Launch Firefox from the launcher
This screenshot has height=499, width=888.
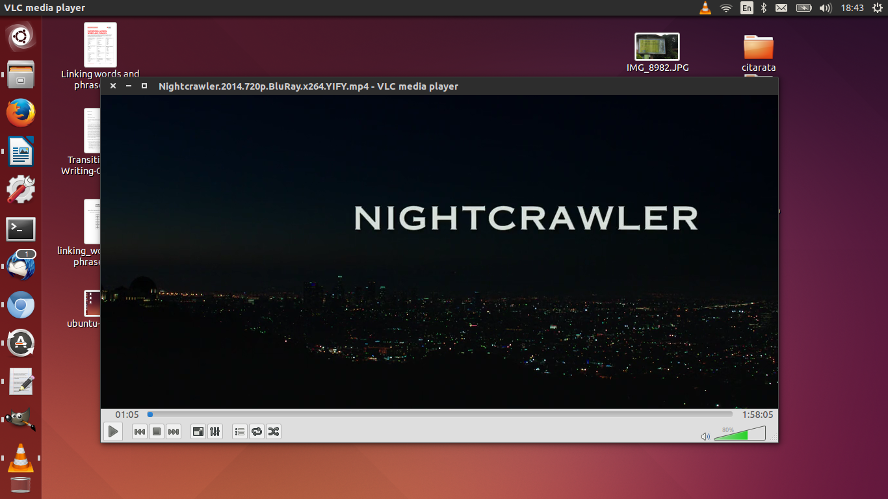[20, 113]
